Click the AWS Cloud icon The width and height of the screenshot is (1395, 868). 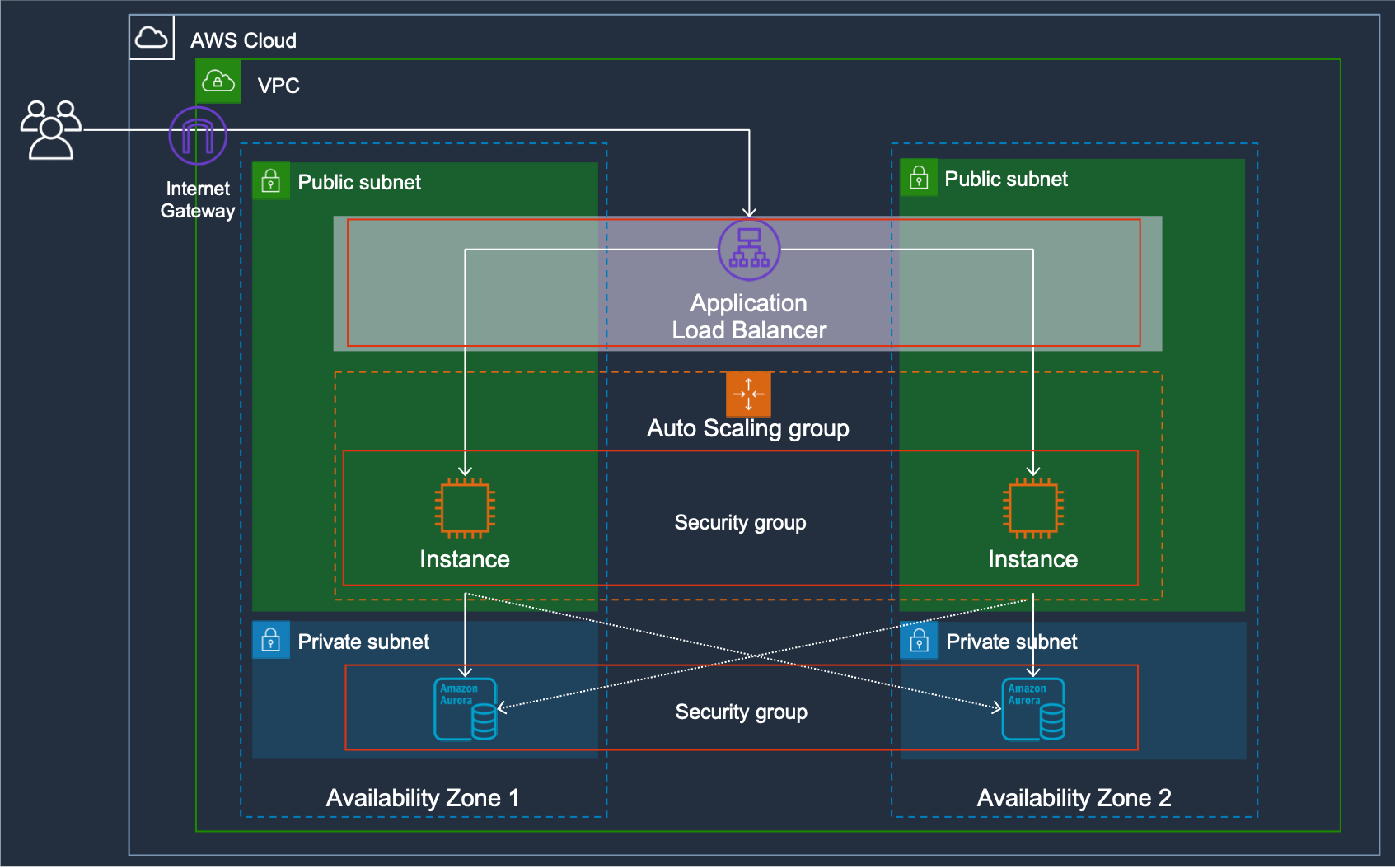pyautogui.click(x=152, y=35)
